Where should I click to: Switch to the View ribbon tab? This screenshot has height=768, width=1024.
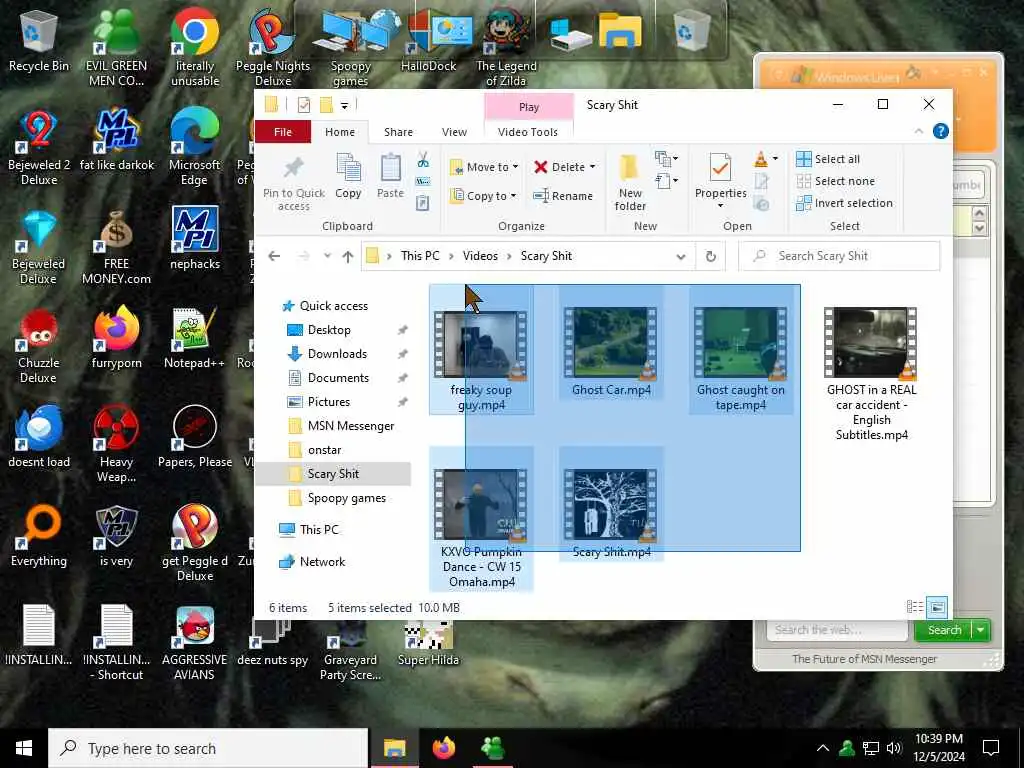coord(455,132)
